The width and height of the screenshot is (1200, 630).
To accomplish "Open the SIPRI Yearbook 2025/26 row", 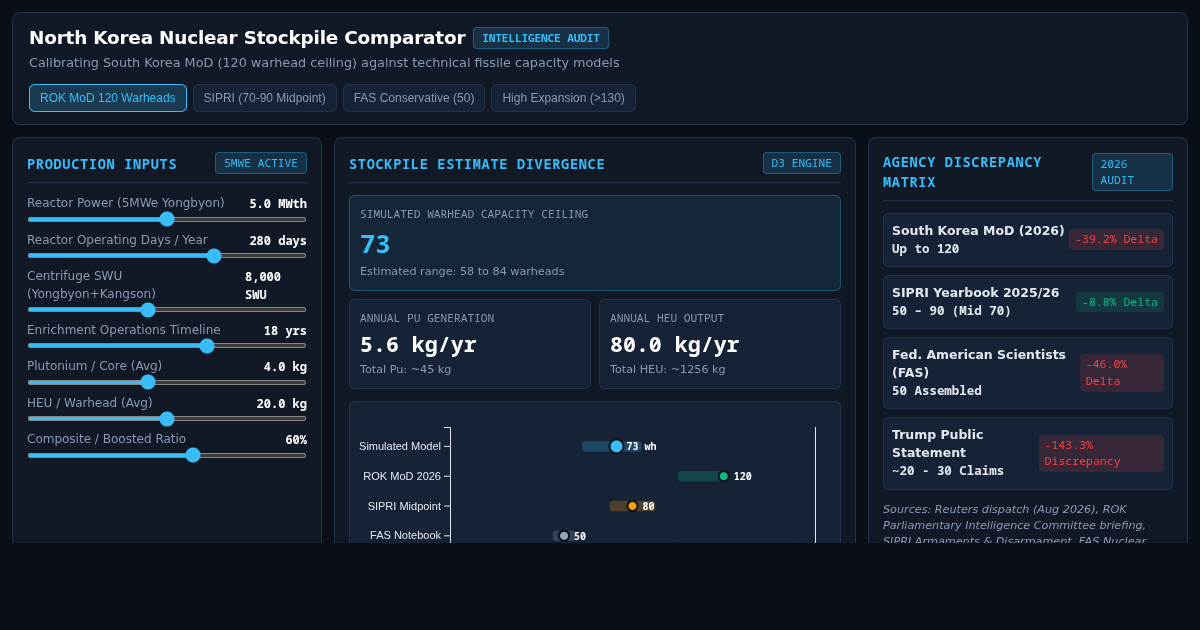I will pyautogui.click(x=1028, y=302).
